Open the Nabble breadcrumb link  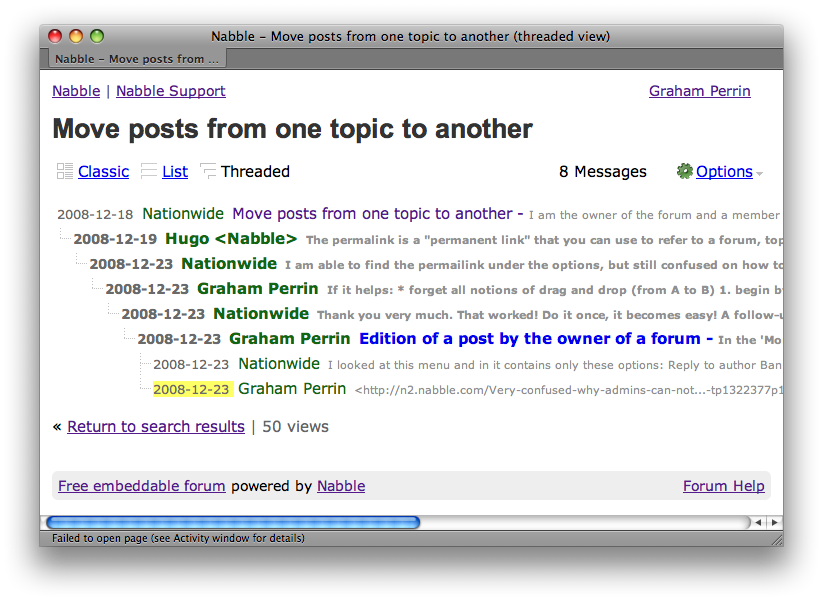click(x=76, y=91)
